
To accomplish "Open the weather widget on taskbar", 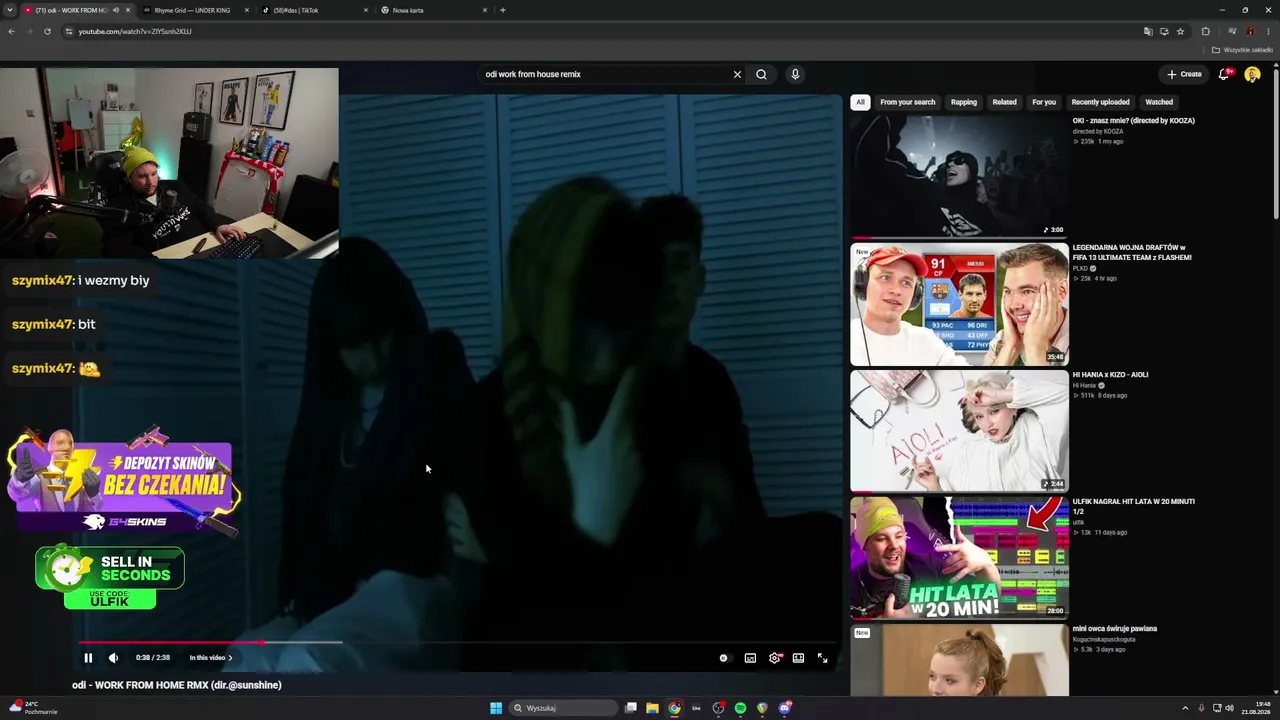I will (x=33, y=708).
